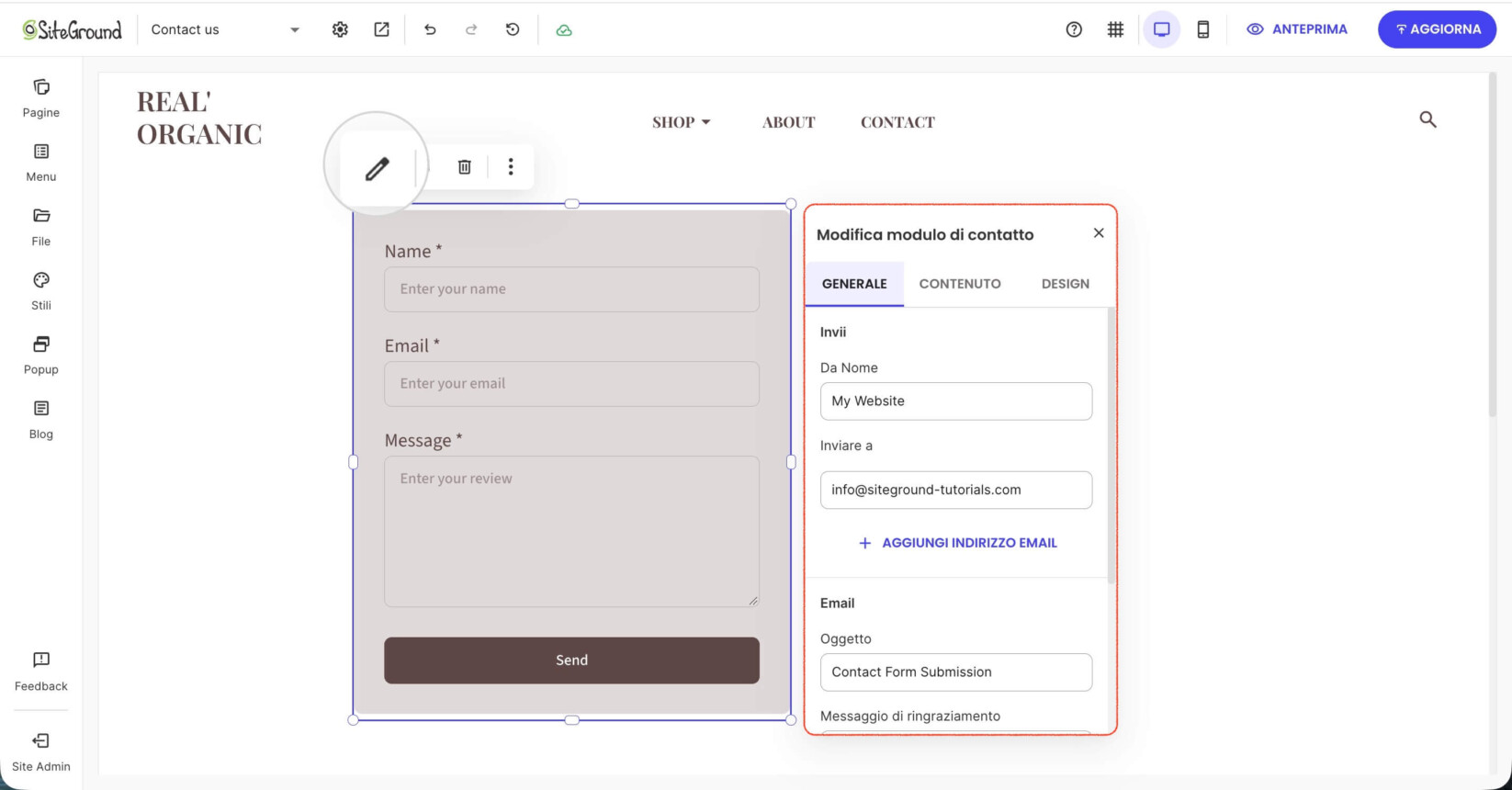
Task: Click the Da Nome input field
Action: point(956,401)
